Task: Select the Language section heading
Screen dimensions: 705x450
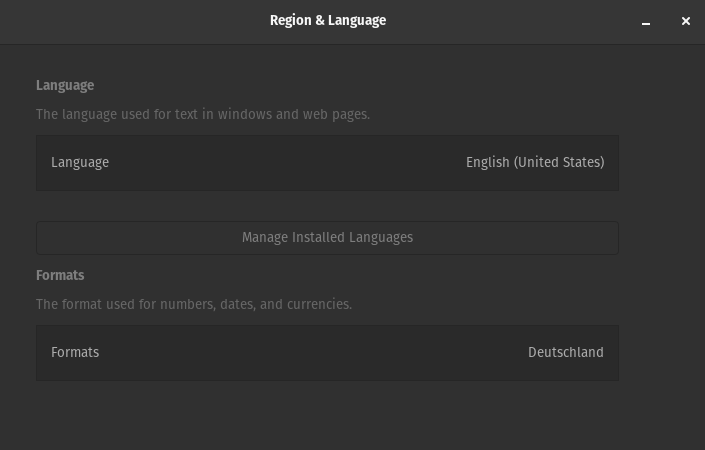Action: tap(65, 85)
